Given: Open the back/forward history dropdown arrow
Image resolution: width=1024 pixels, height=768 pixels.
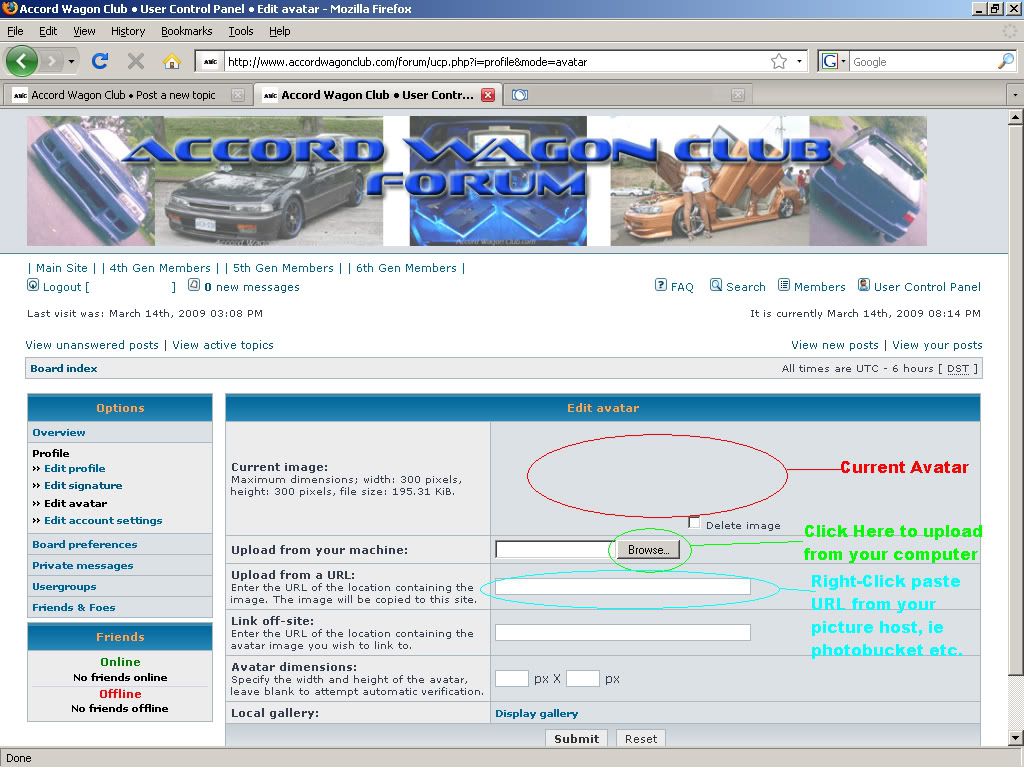Looking at the screenshot, I should 71,62.
